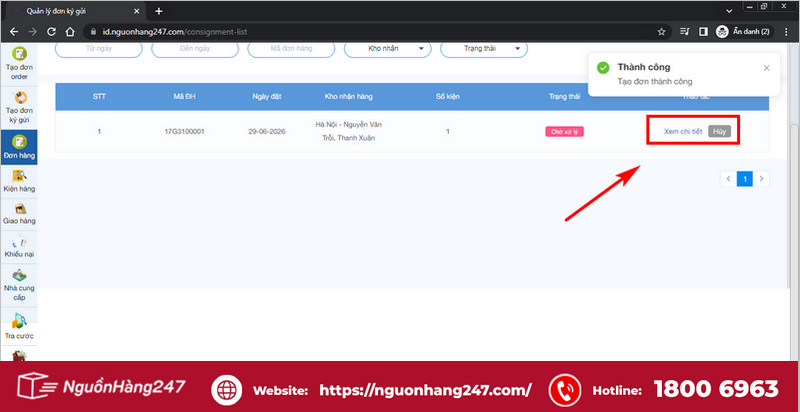Open a new browser tab
Screen dimensions: 800x412
click(159, 11)
